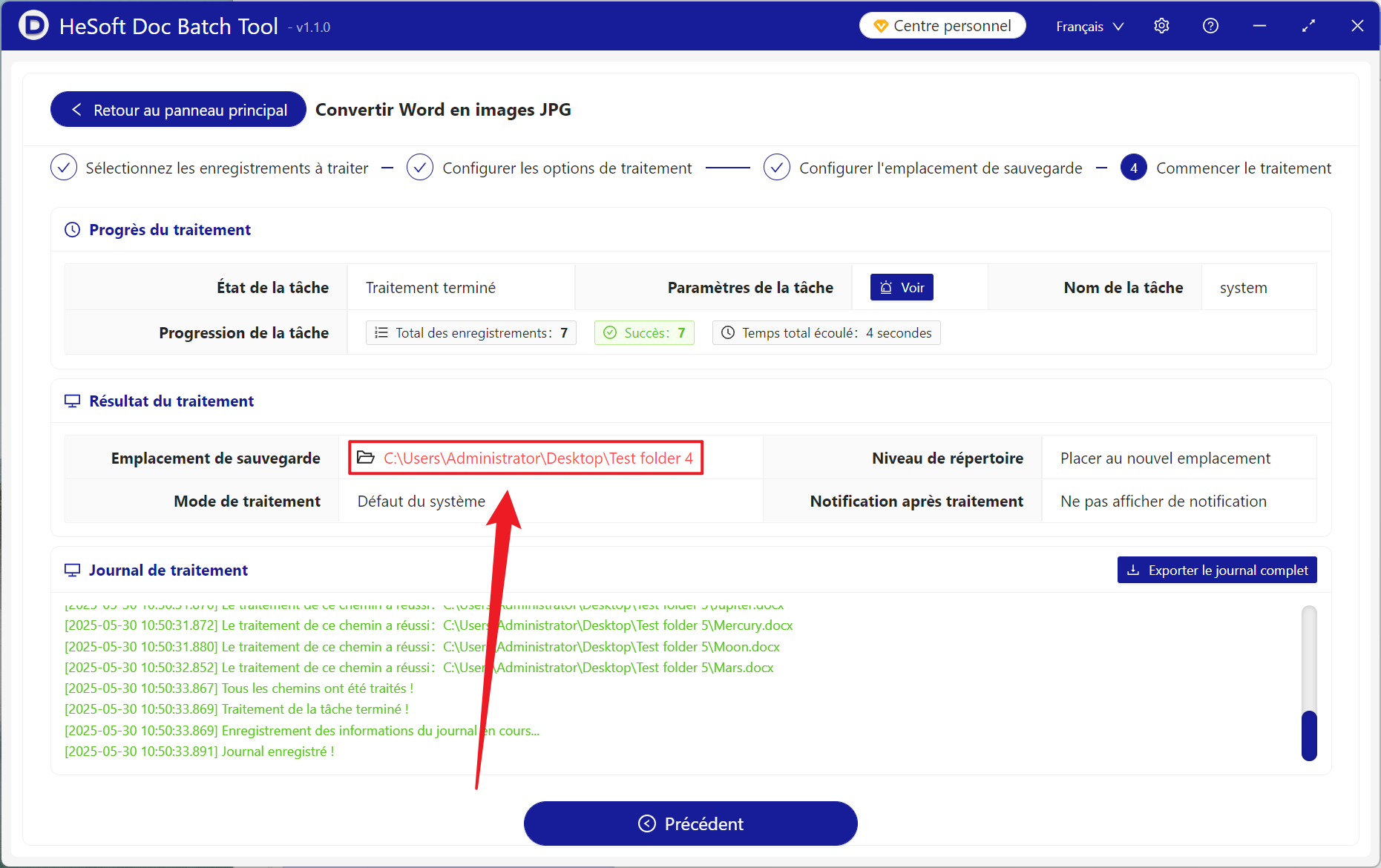Minimize the application window
The image size is (1381, 868).
(x=1259, y=26)
